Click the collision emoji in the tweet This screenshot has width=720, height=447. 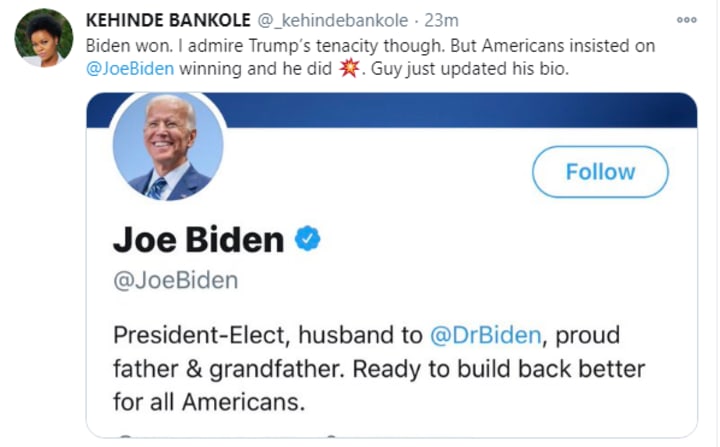pos(349,68)
